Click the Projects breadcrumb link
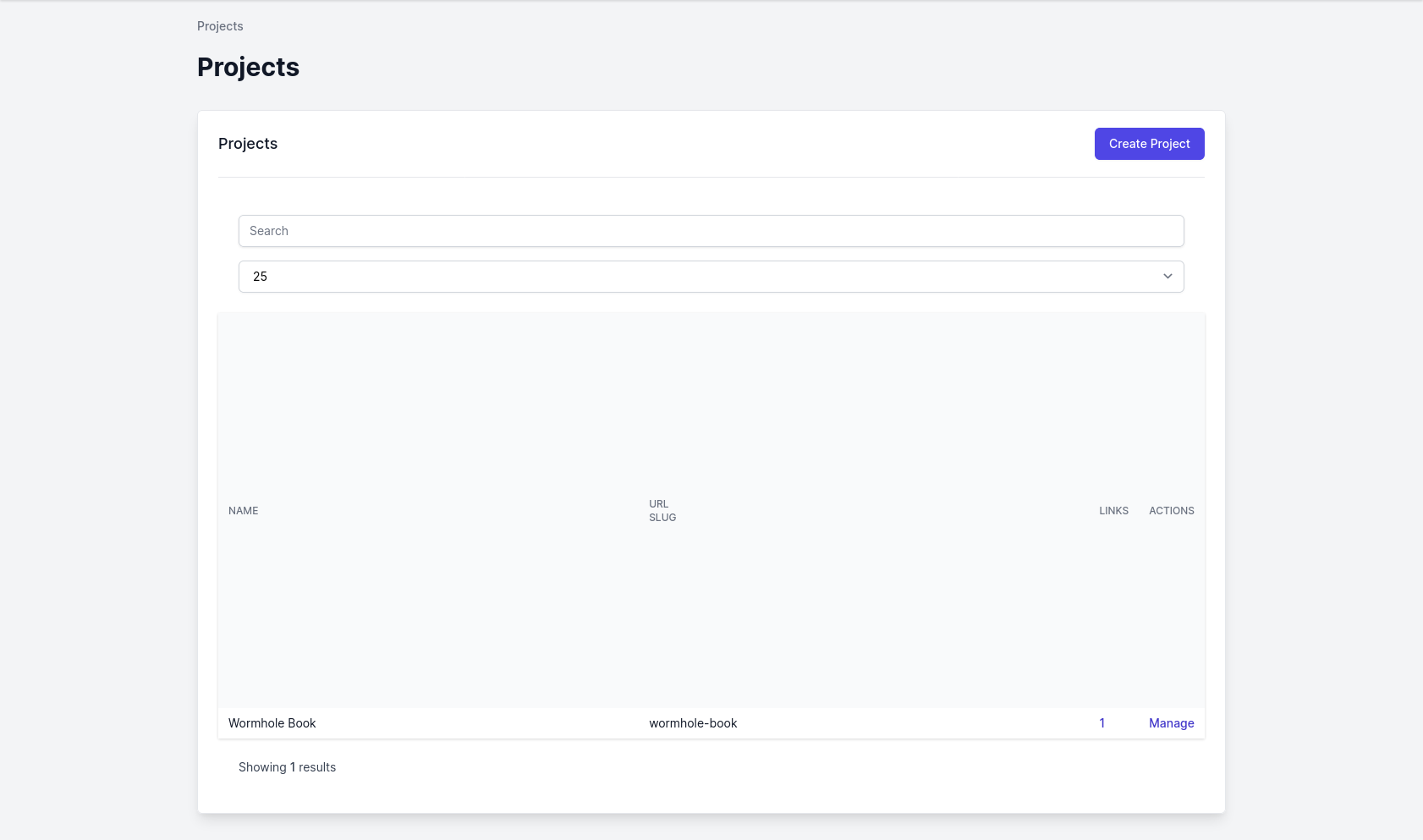Viewport: 1423px width, 840px height. (x=220, y=26)
